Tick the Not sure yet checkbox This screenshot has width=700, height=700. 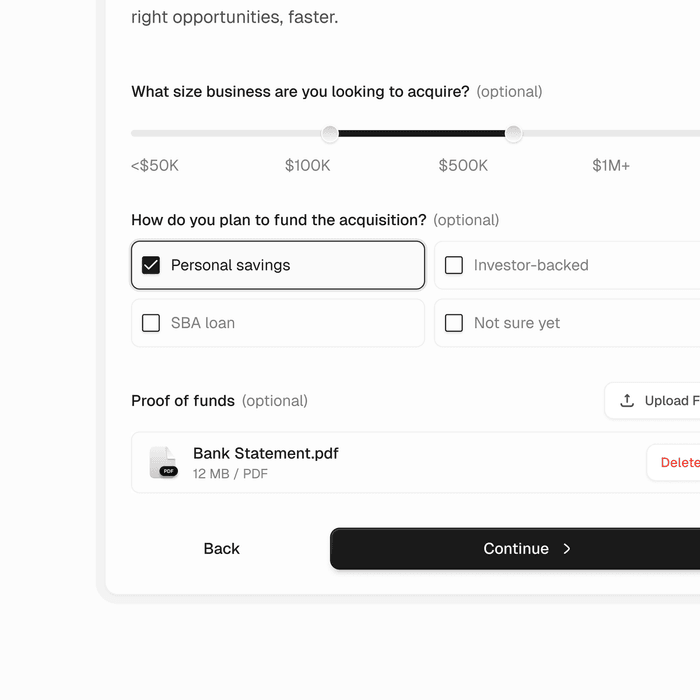click(x=454, y=323)
